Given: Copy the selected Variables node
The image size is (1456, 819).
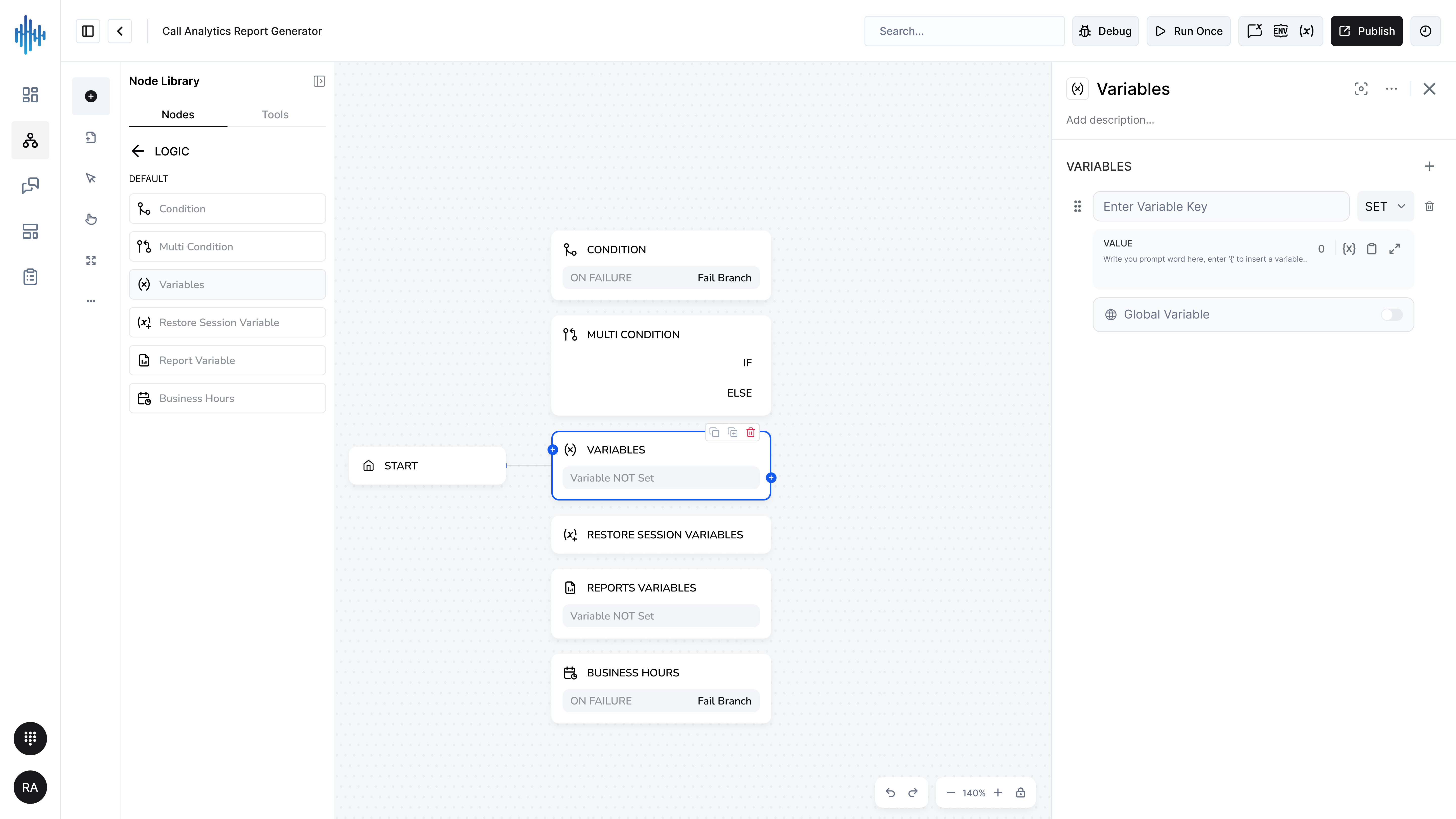Looking at the screenshot, I should click(714, 433).
